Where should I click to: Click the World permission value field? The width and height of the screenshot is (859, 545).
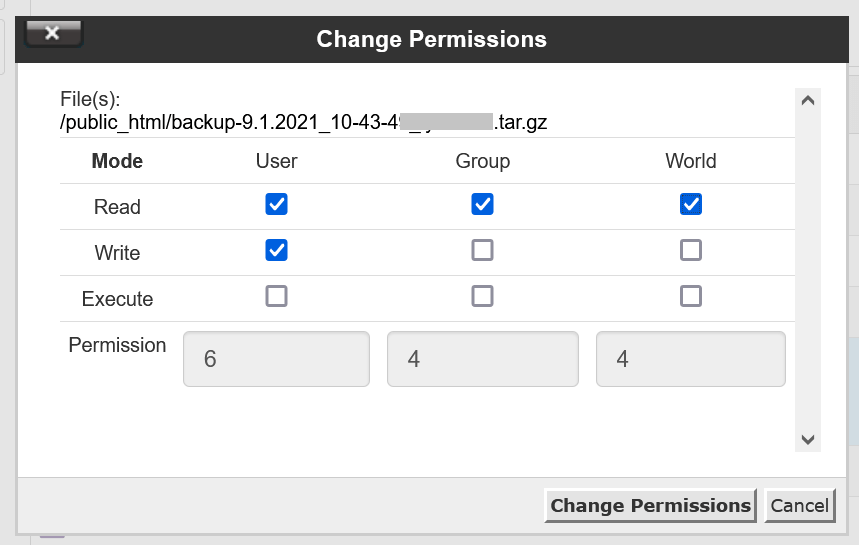point(690,359)
